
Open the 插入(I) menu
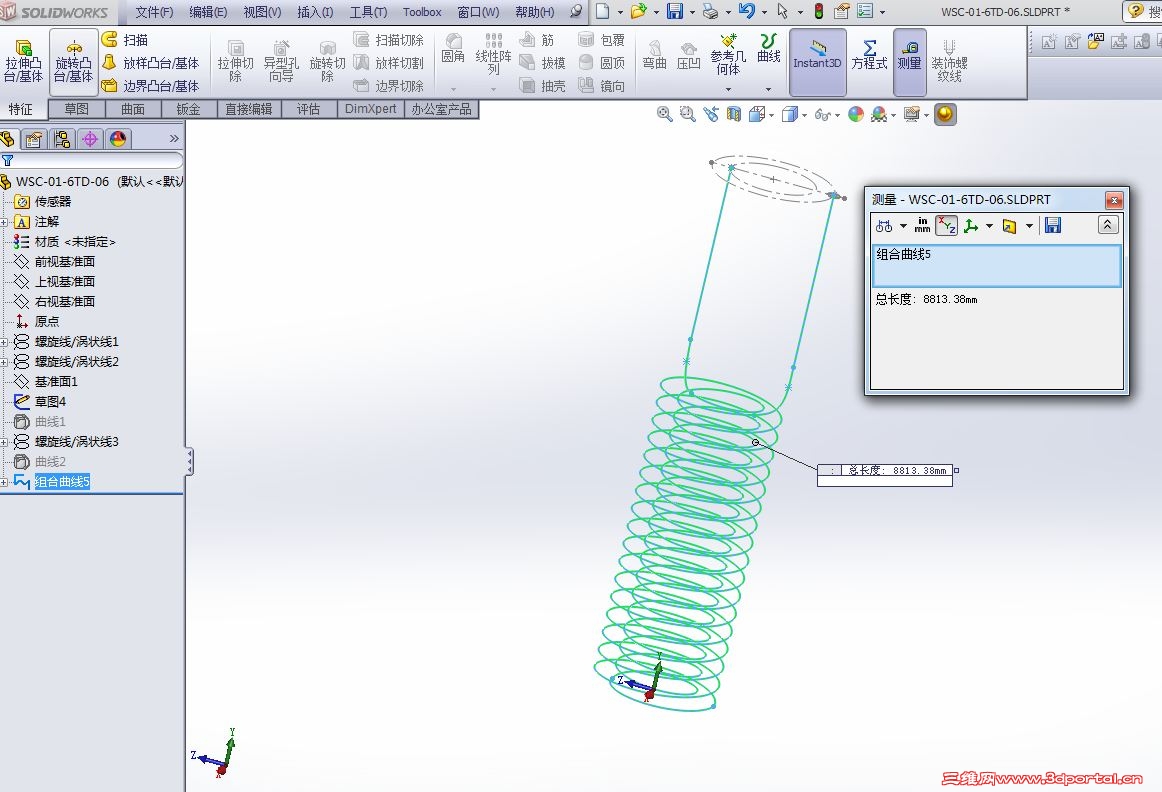tap(315, 12)
